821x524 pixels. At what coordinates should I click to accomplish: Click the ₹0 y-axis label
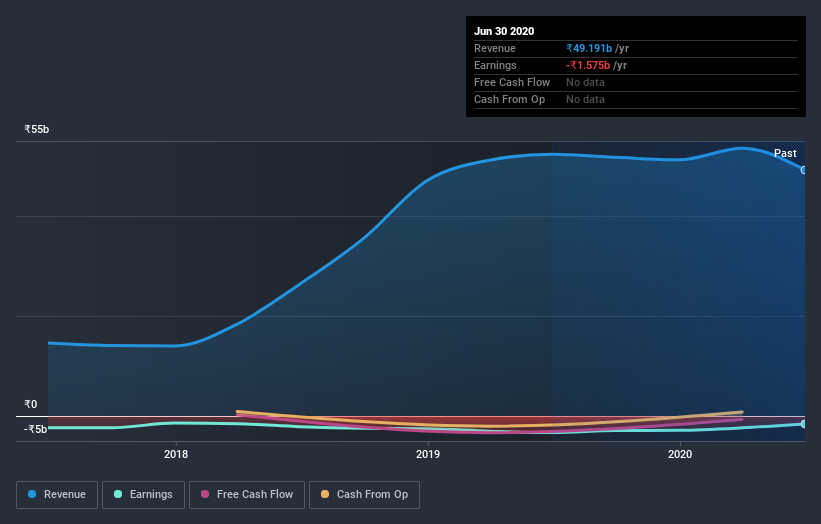point(30,404)
